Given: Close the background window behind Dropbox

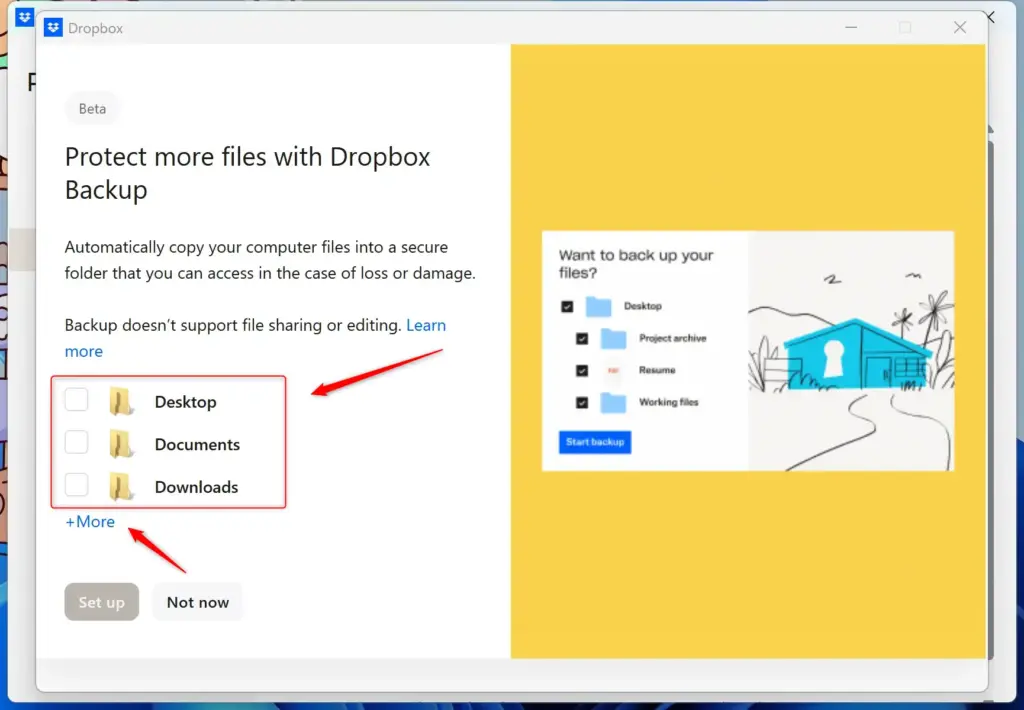Looking at the screenshot, I should (991, 17).
